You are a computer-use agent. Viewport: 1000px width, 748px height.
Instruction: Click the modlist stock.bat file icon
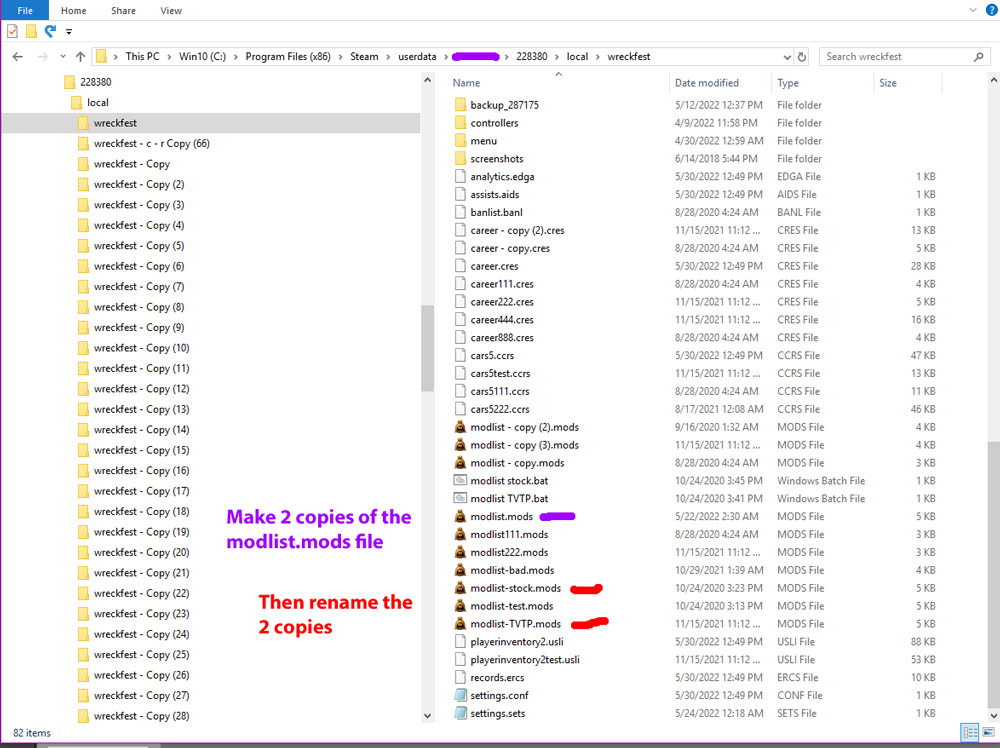pos(460,480)
